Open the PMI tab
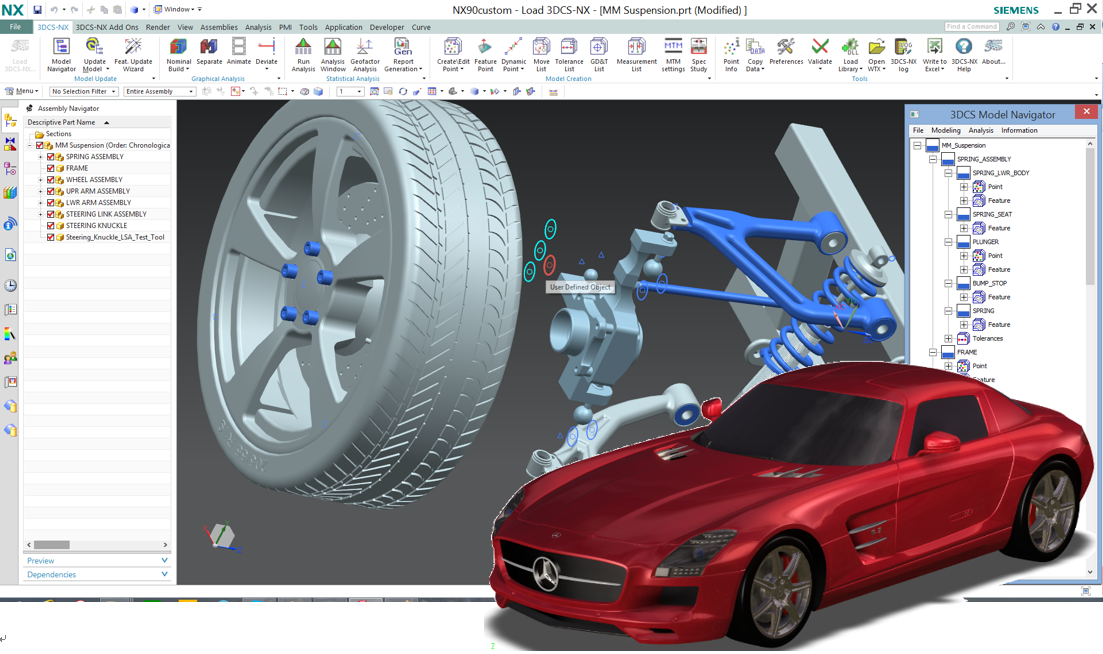 [285, 27]
